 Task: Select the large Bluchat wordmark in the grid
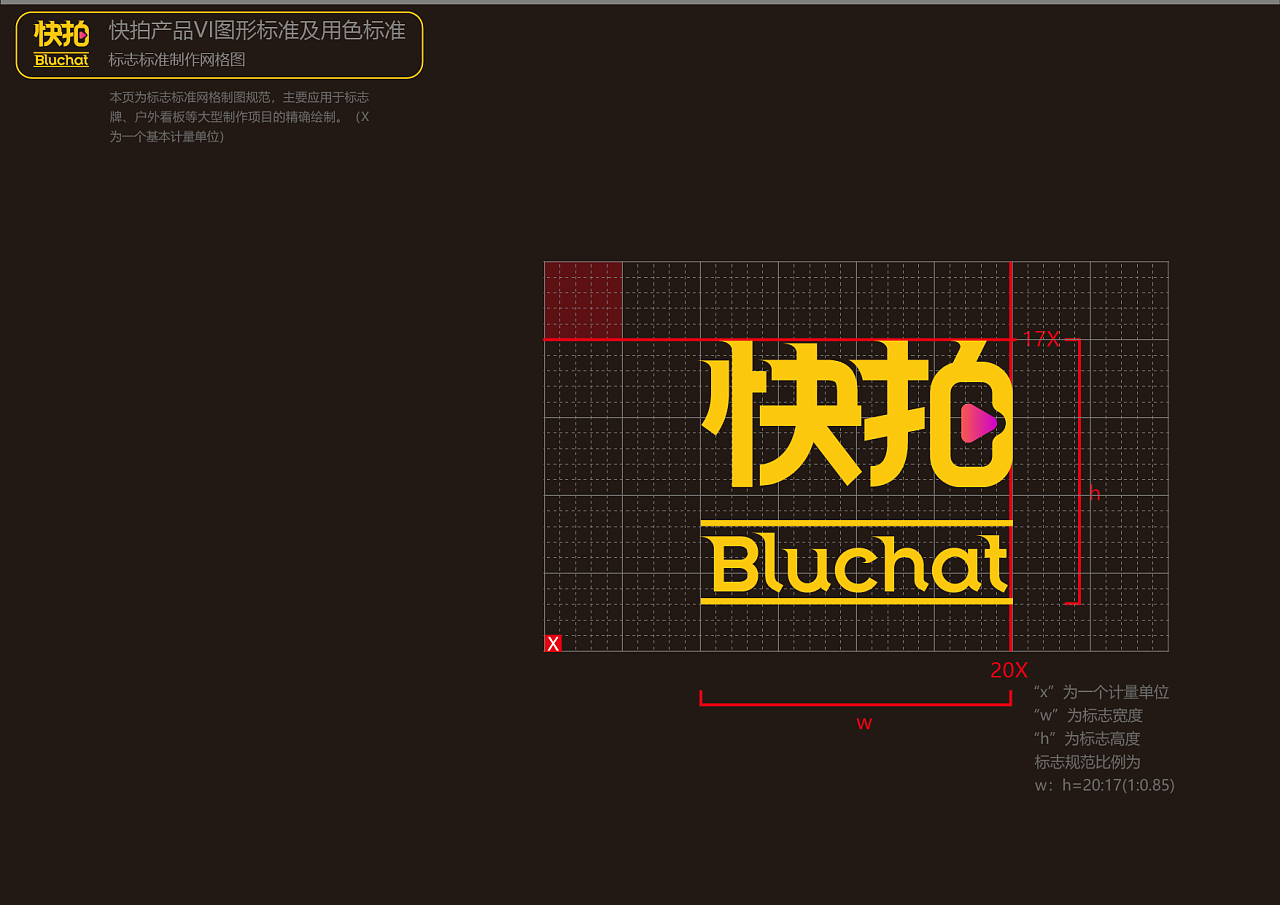click(x=856, y=564)
